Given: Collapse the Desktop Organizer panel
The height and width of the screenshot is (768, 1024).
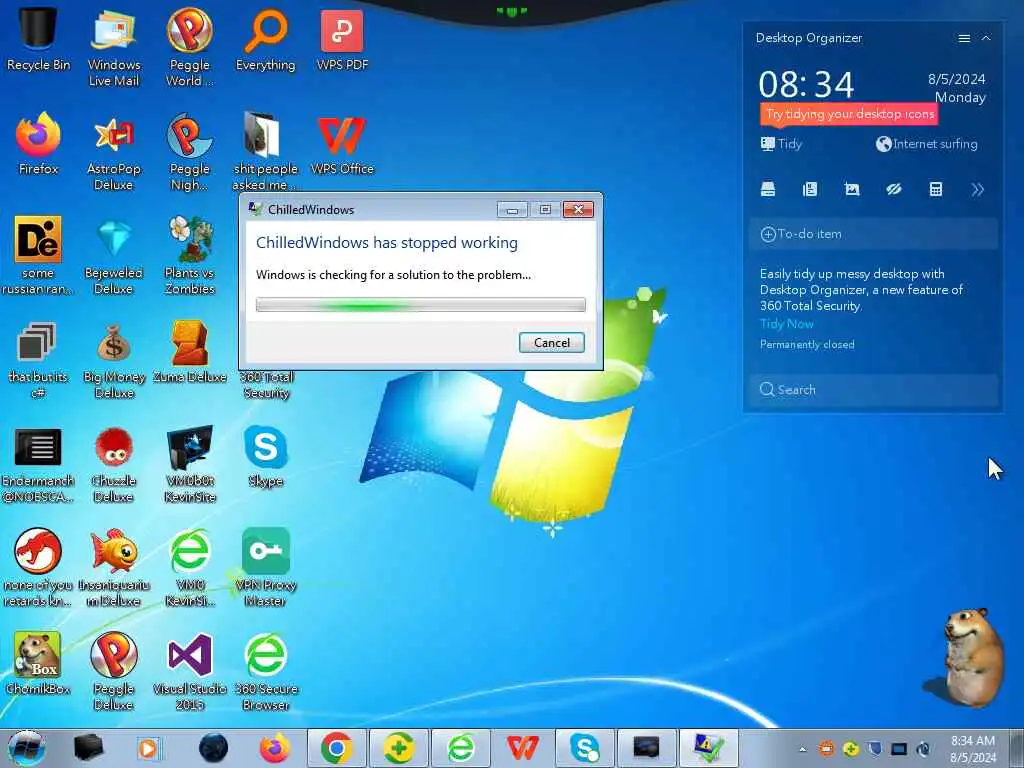Looking at the screenshot, I should pos(986,38).
